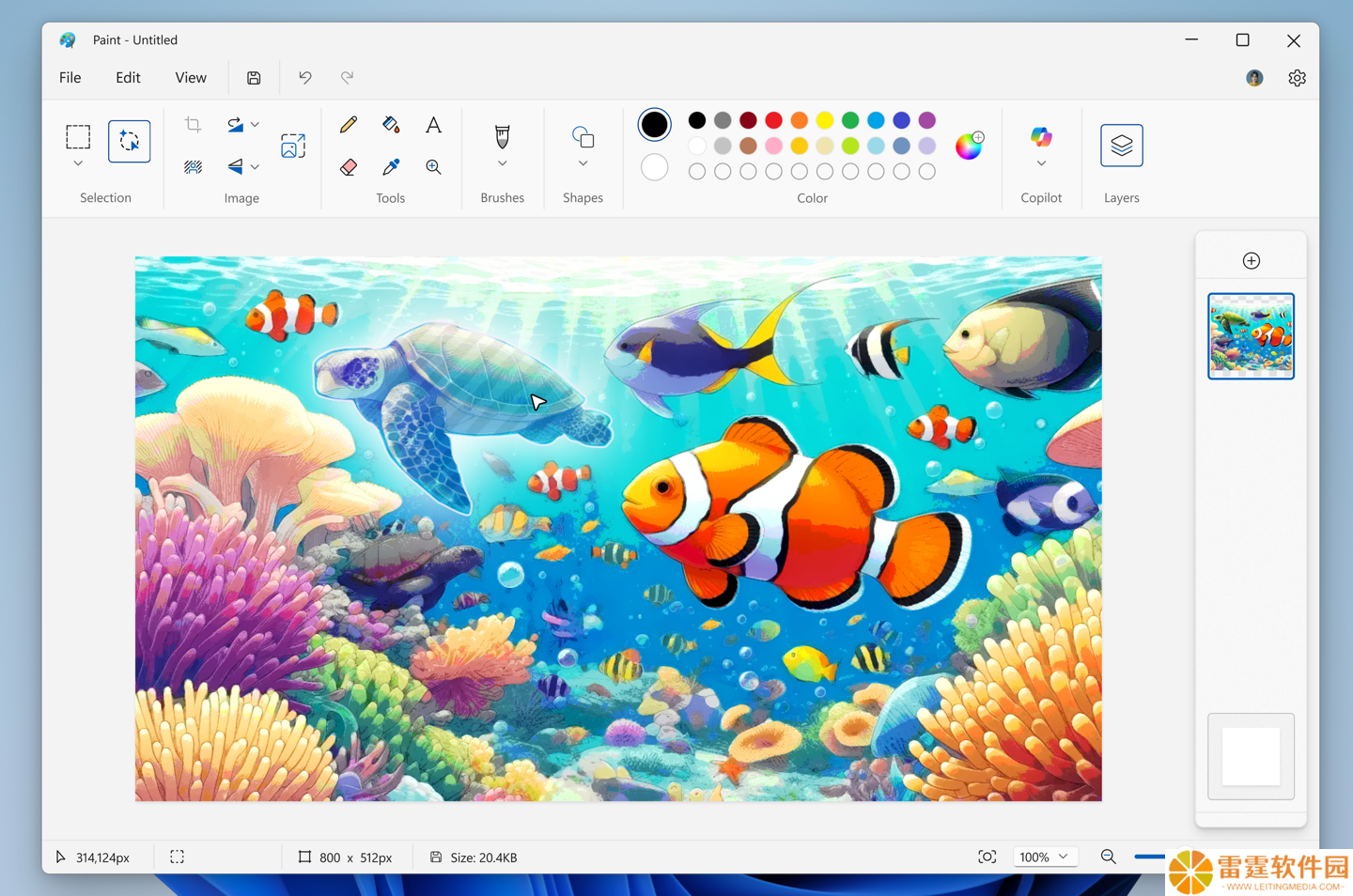1353x896 pixels.
Task: Select Color 2 white background circle
Action: [x=655, y=167]
